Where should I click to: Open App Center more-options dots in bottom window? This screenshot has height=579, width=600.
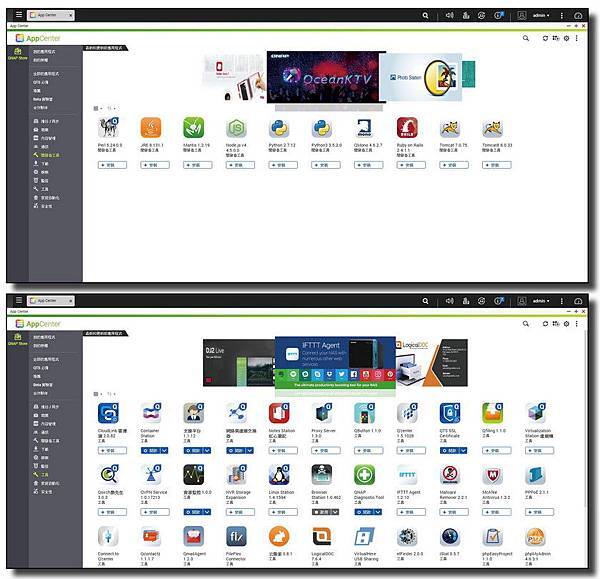click(x=577, y=324)
